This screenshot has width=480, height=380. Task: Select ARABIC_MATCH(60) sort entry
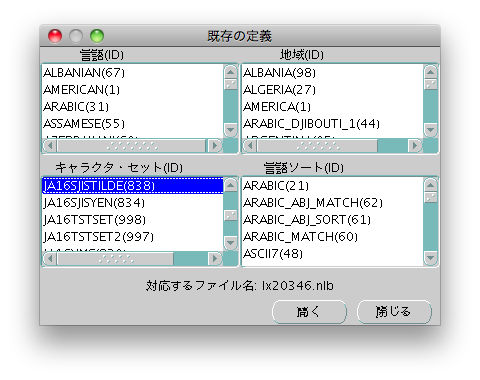tap(333, 237)
